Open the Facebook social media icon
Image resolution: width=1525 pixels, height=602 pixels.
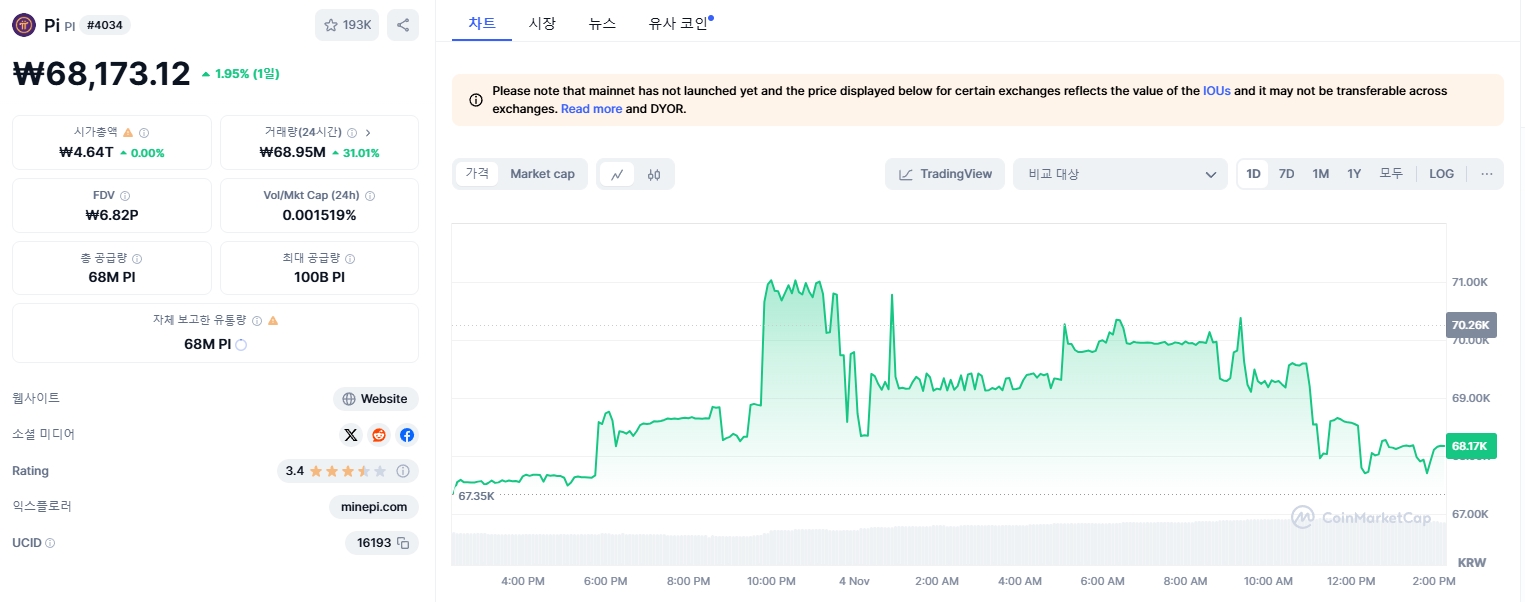[407, 435]
